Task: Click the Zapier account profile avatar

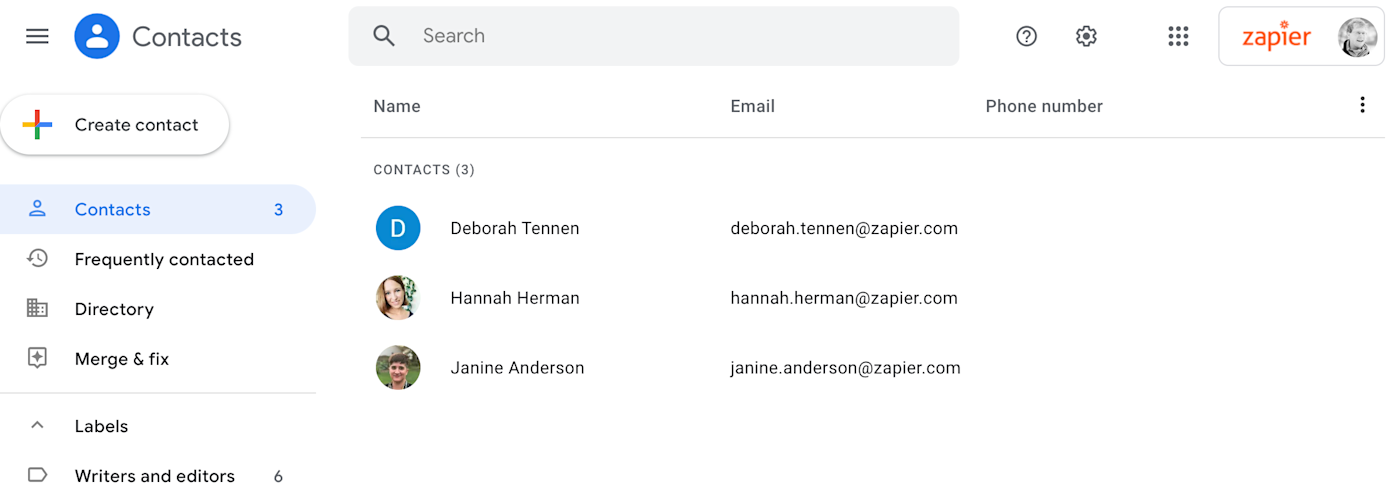Action: [x=1357, y=37]
